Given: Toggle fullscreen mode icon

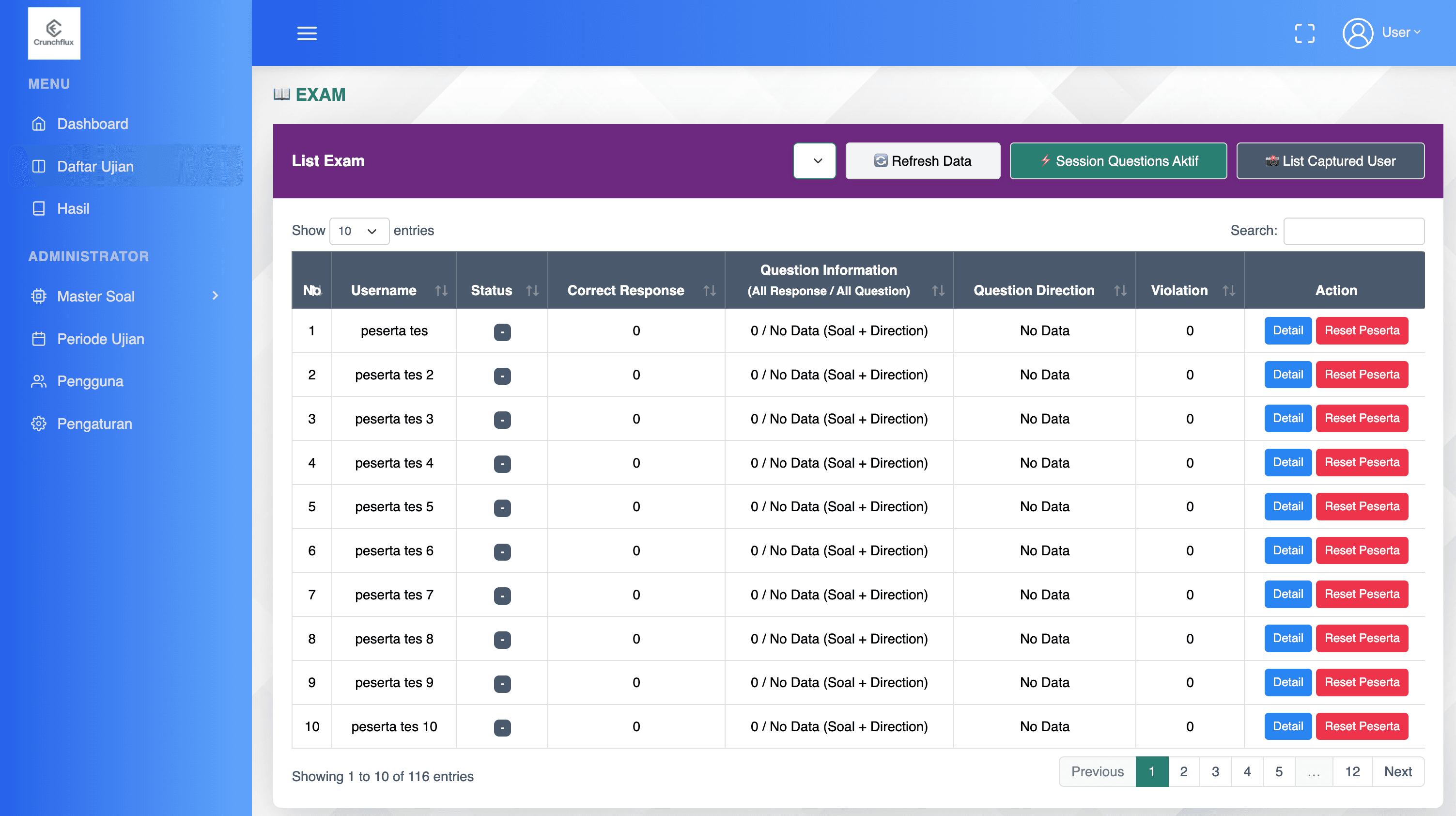Looking at the screenshot, I should coord(1304,33).
